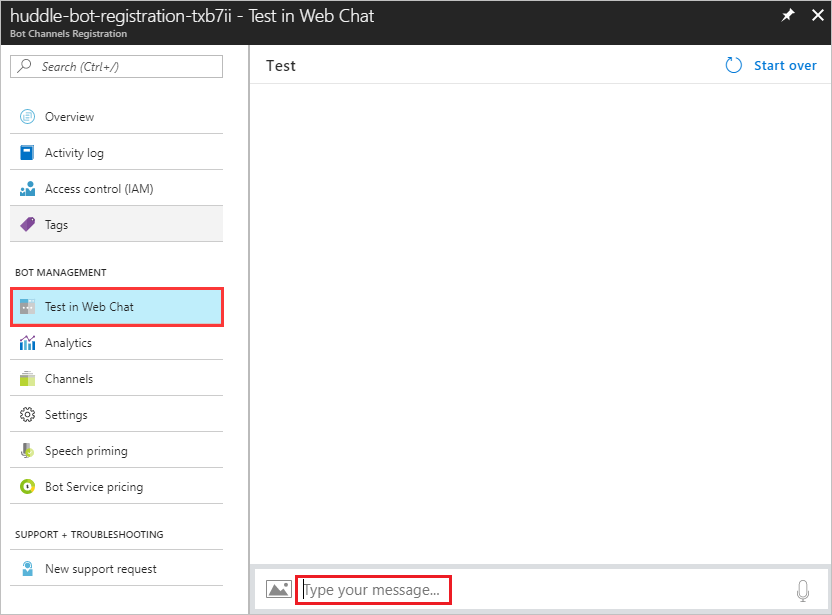Viewport: 832px width, 615px height.
Task: Open the Channels menu item
Action: point(116,378)
